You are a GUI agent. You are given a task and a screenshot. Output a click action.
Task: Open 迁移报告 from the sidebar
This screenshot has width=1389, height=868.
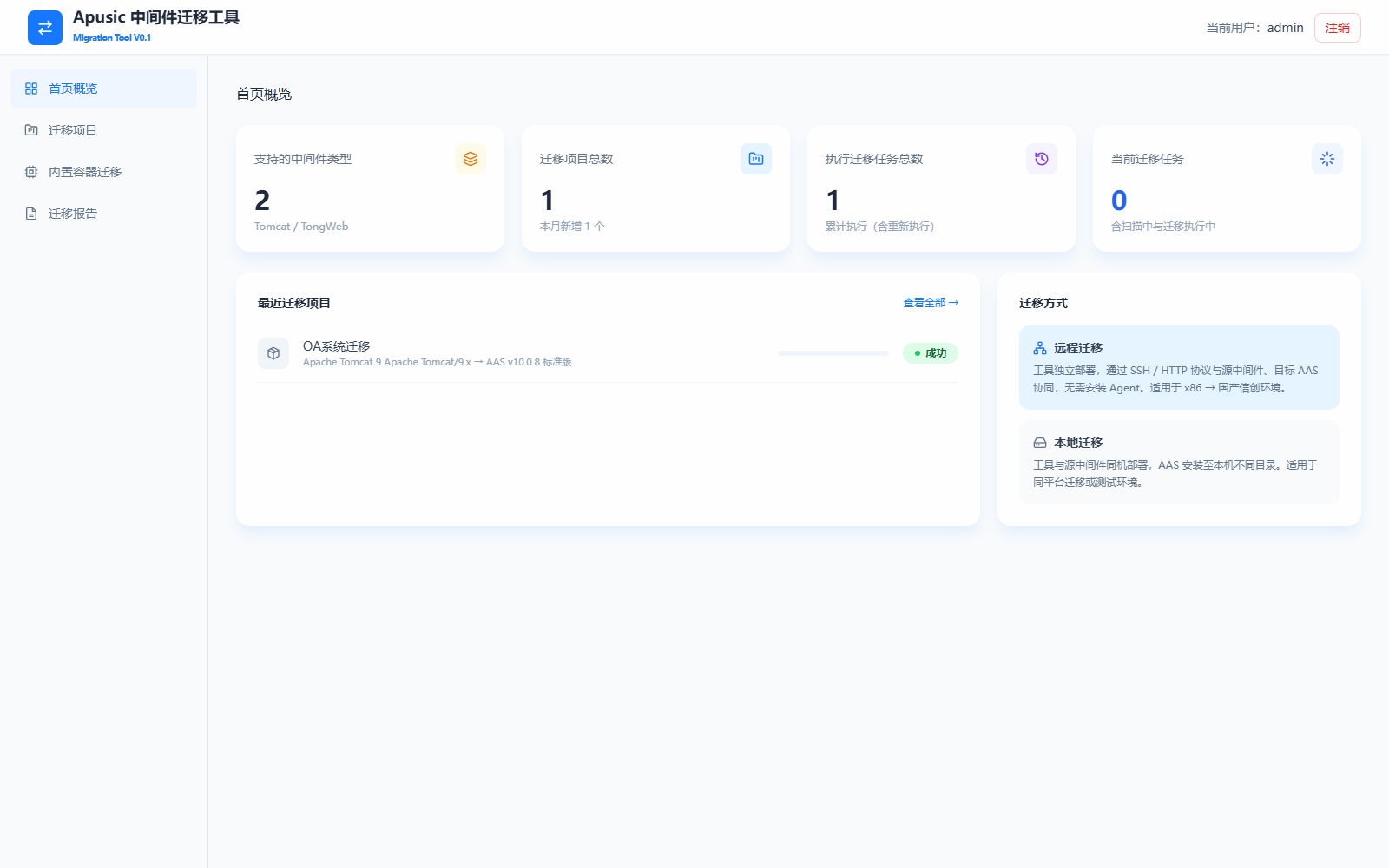(104, 214)
